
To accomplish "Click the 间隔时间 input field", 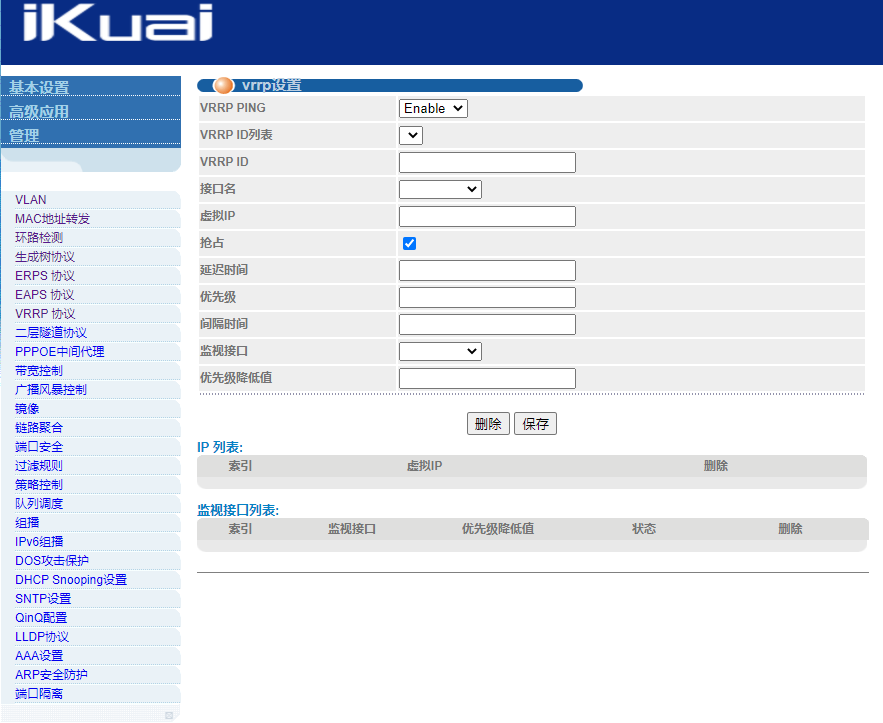I will (487, 324).
